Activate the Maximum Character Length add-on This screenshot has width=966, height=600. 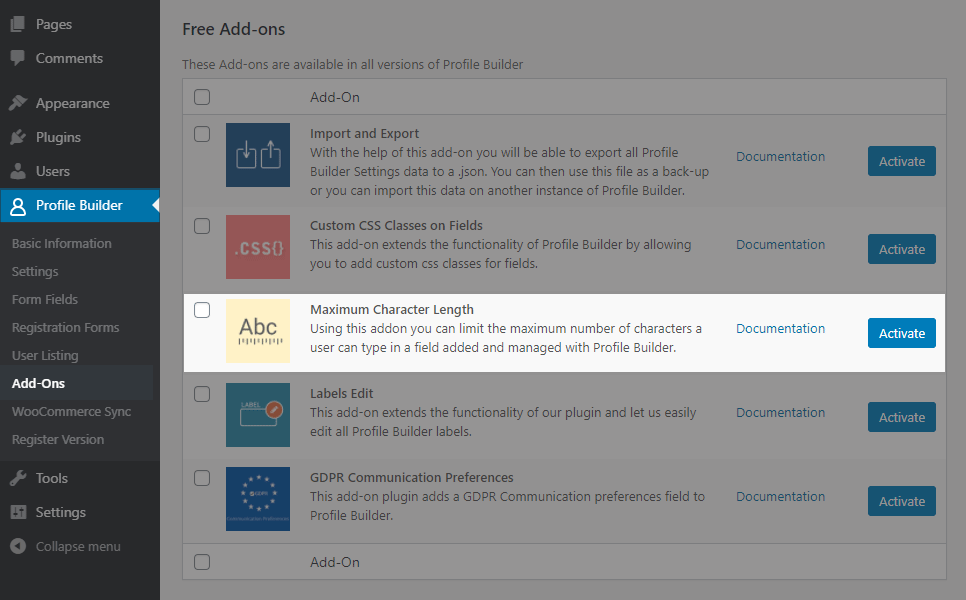[901, 333]
